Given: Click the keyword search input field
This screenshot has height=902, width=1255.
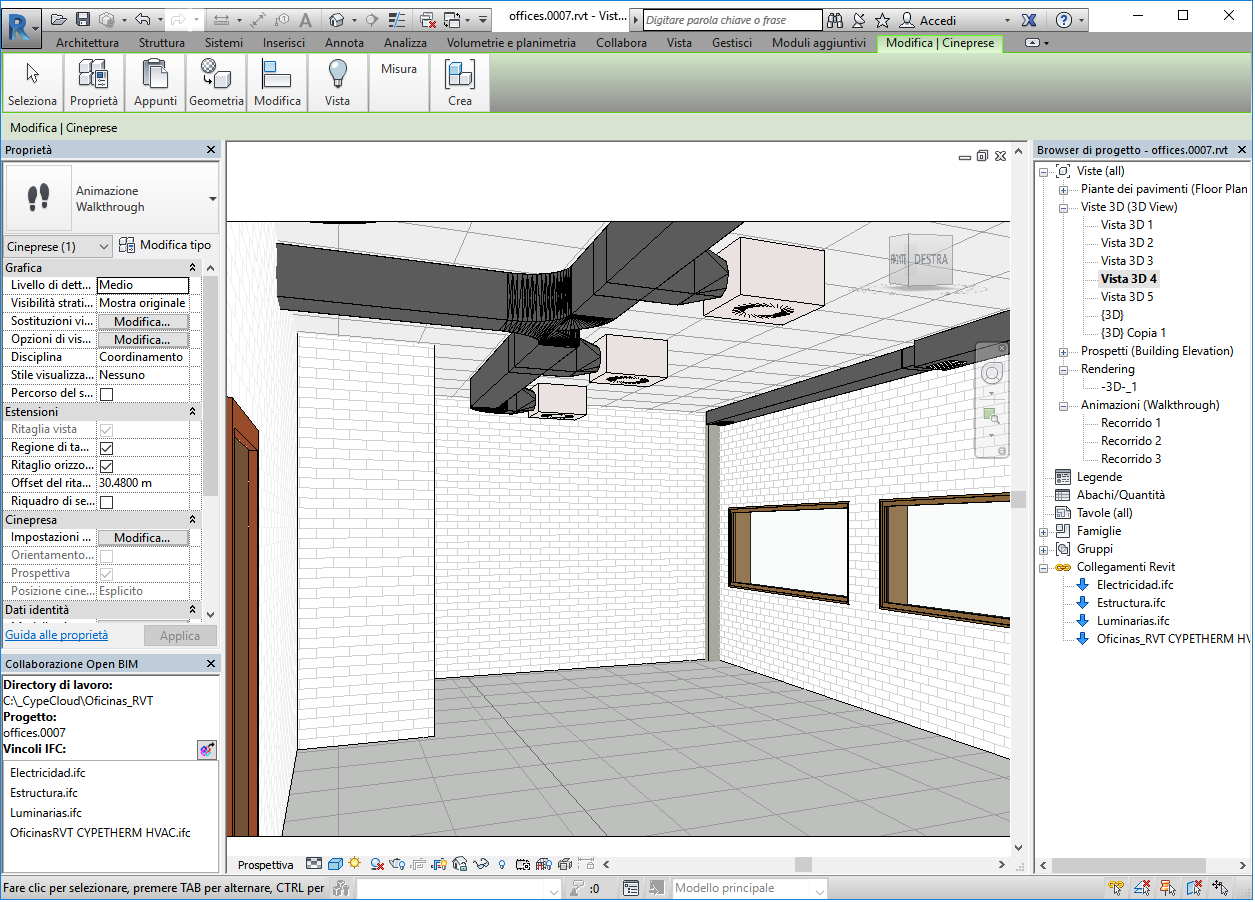Looking at the screenshot, I should (x=733, y=20).
